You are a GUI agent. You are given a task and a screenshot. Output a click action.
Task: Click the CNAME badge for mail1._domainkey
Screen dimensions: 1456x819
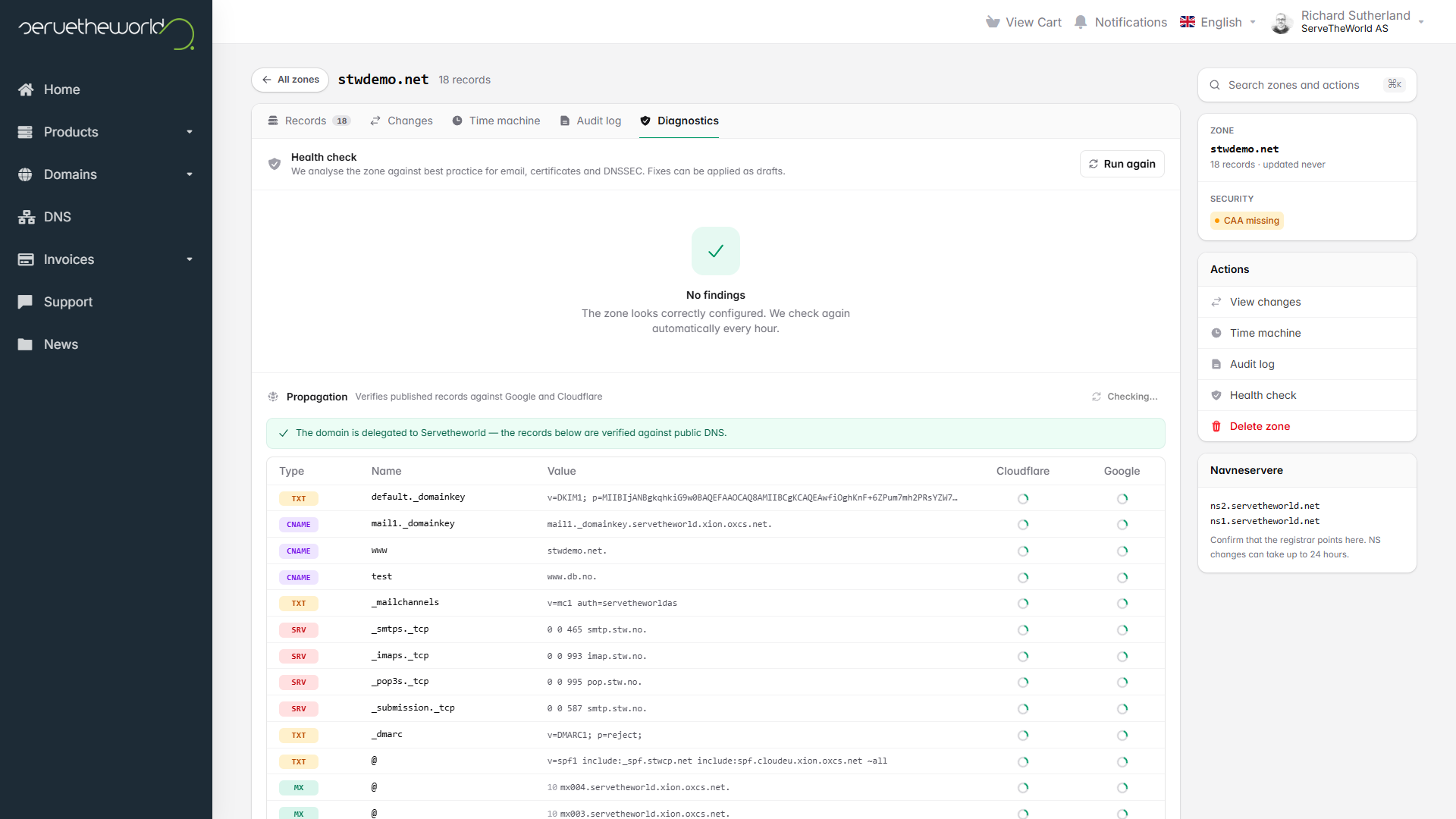pos(299,525)
